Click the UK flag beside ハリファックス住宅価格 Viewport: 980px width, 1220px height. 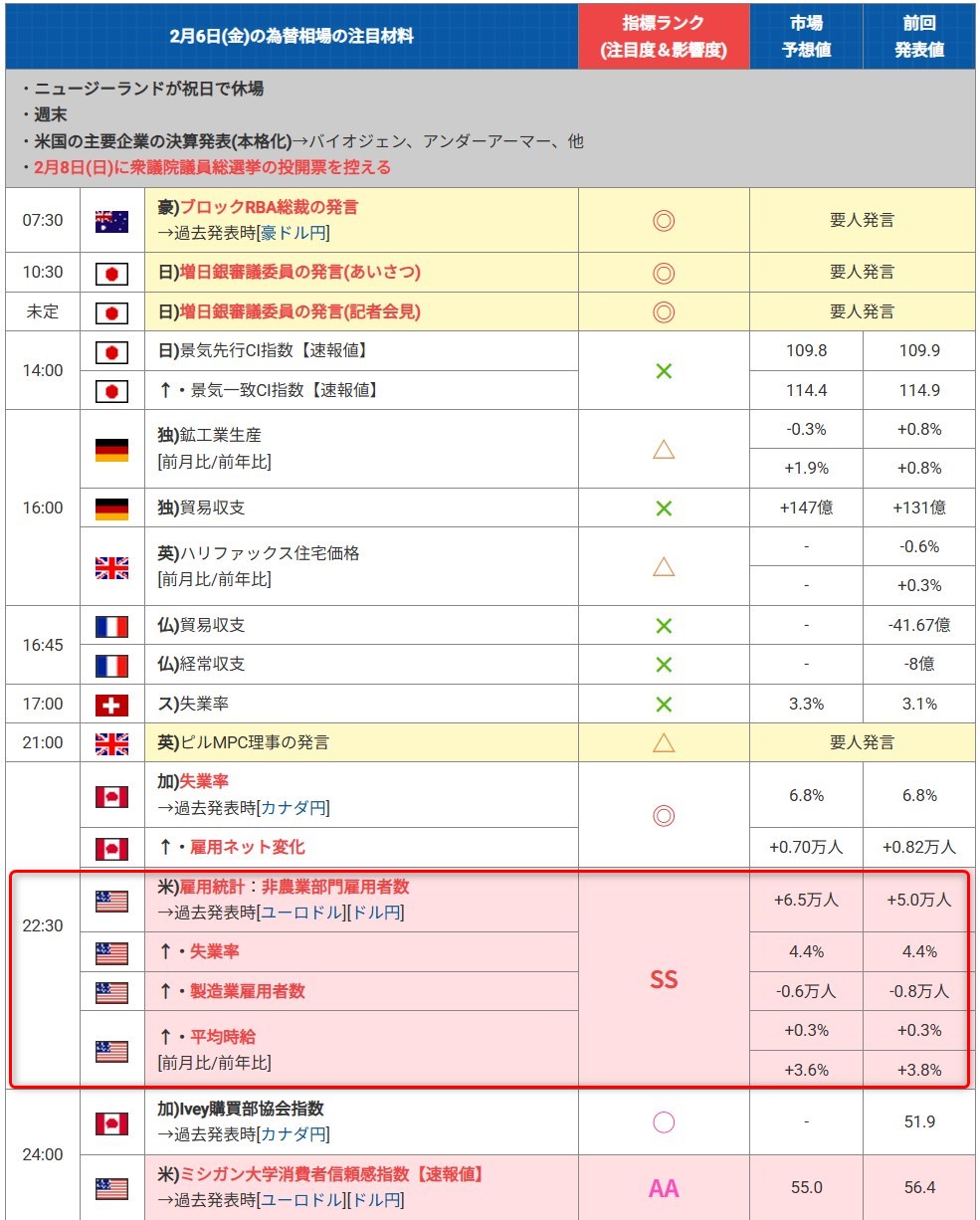coord(111,567)
